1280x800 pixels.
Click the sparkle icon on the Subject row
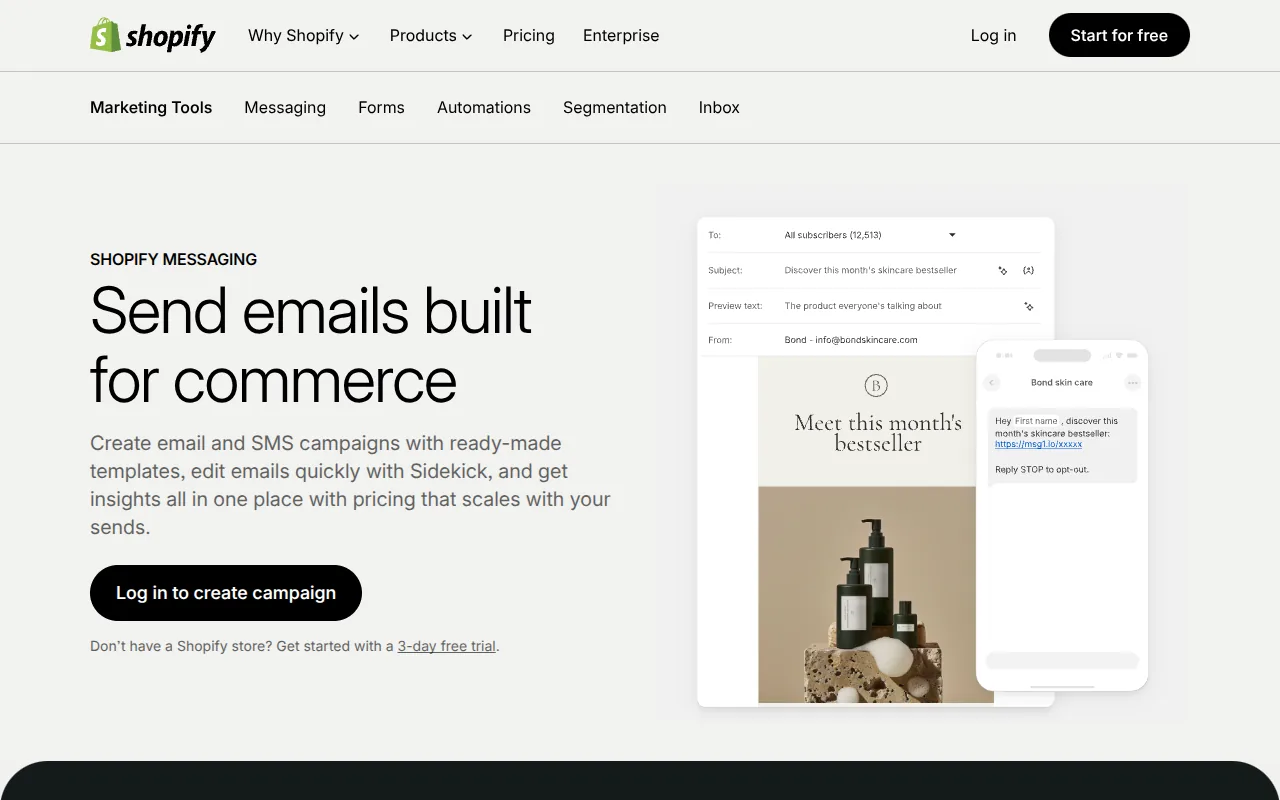tap(1003, 270)
